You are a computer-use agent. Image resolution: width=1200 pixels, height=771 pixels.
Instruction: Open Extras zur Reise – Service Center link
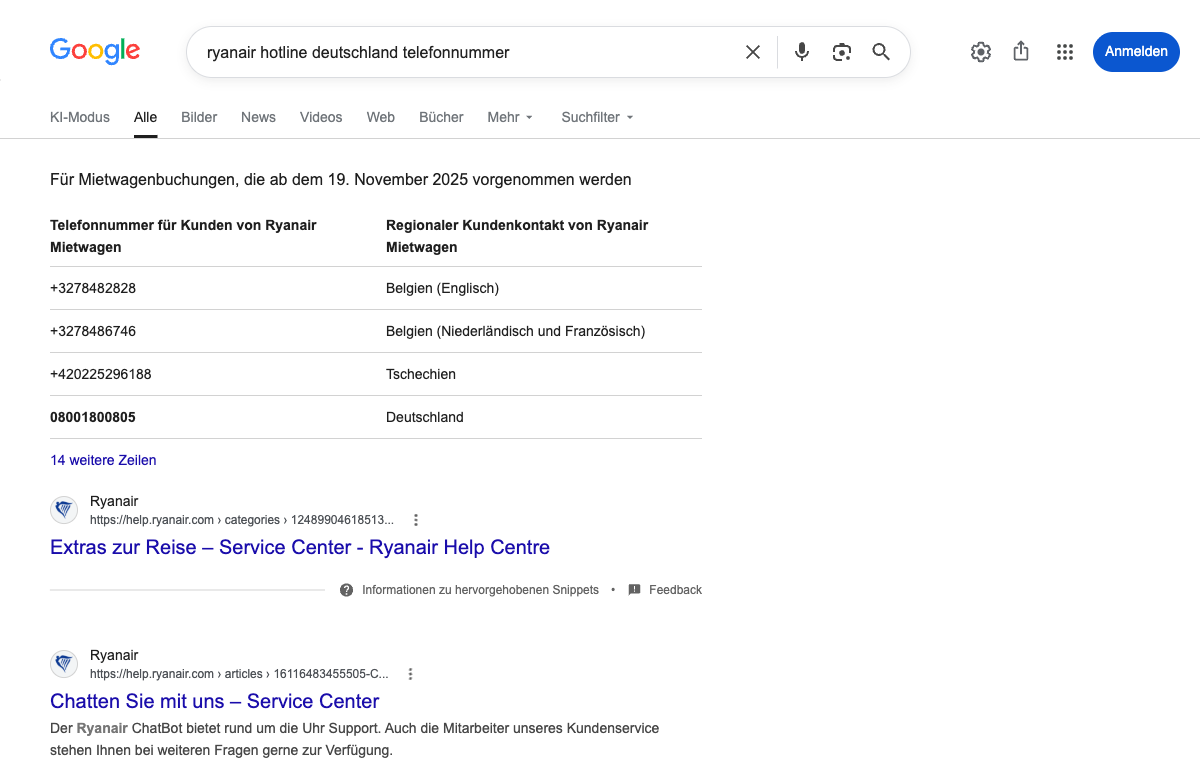coord(300,547)
